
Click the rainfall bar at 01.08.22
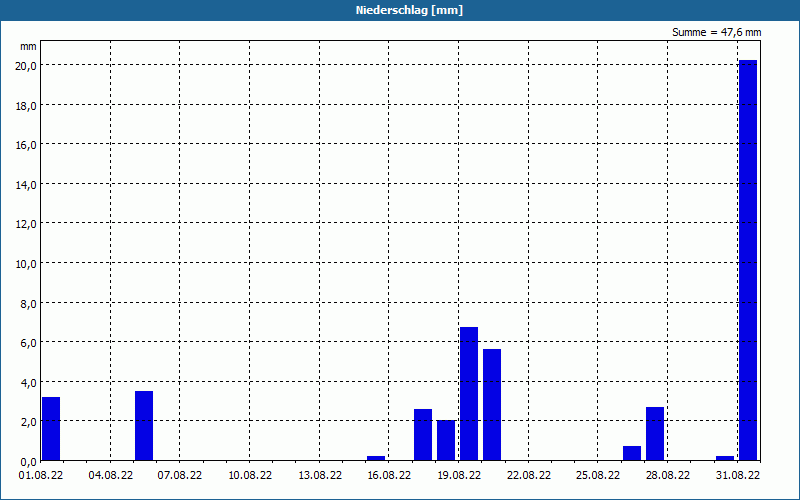51,429
